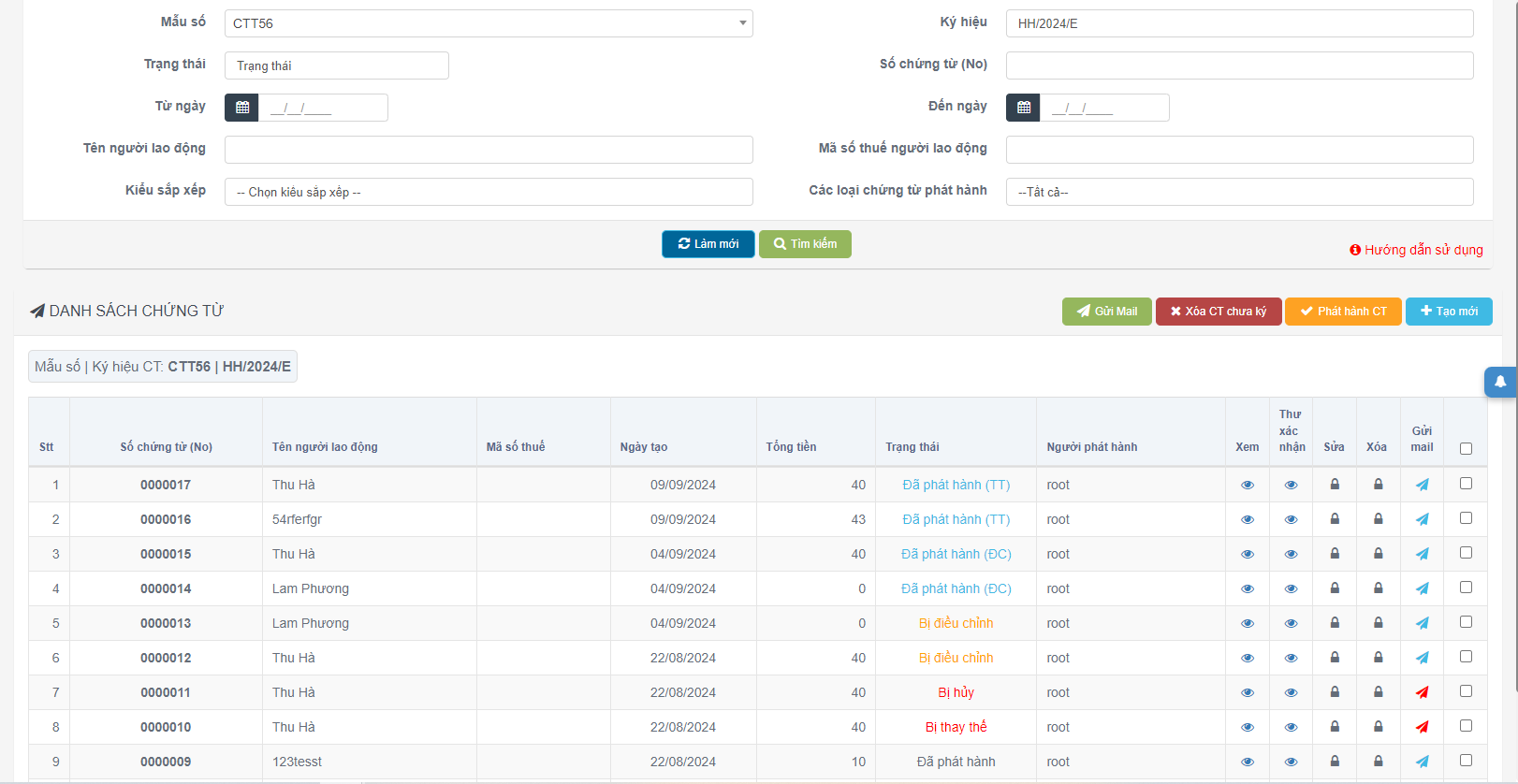Open the Các loại chứng từ phát hành dropdown
The height and width of the screenshot is (784, 1518).
[1239, 192]
